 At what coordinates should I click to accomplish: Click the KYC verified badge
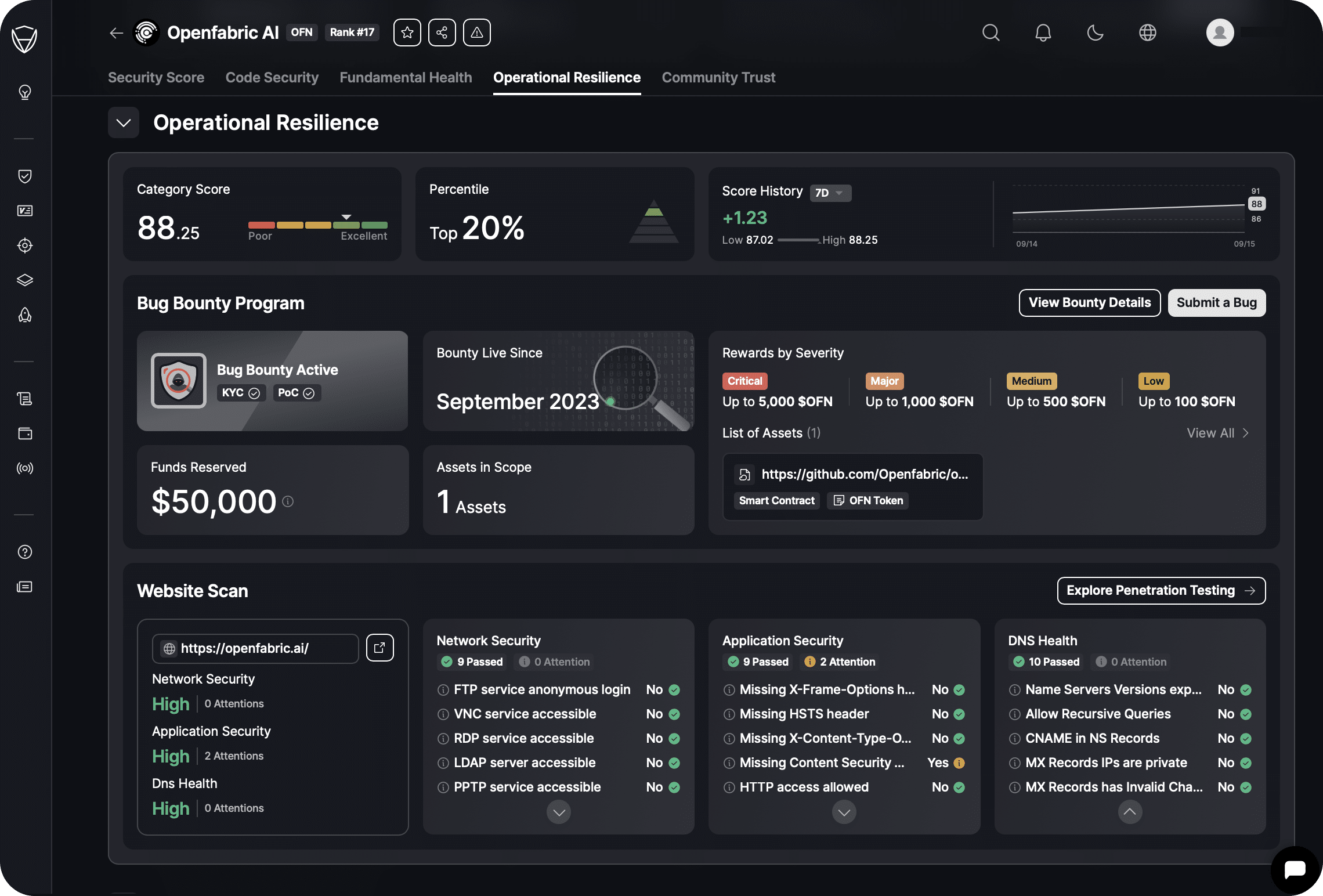241,393
